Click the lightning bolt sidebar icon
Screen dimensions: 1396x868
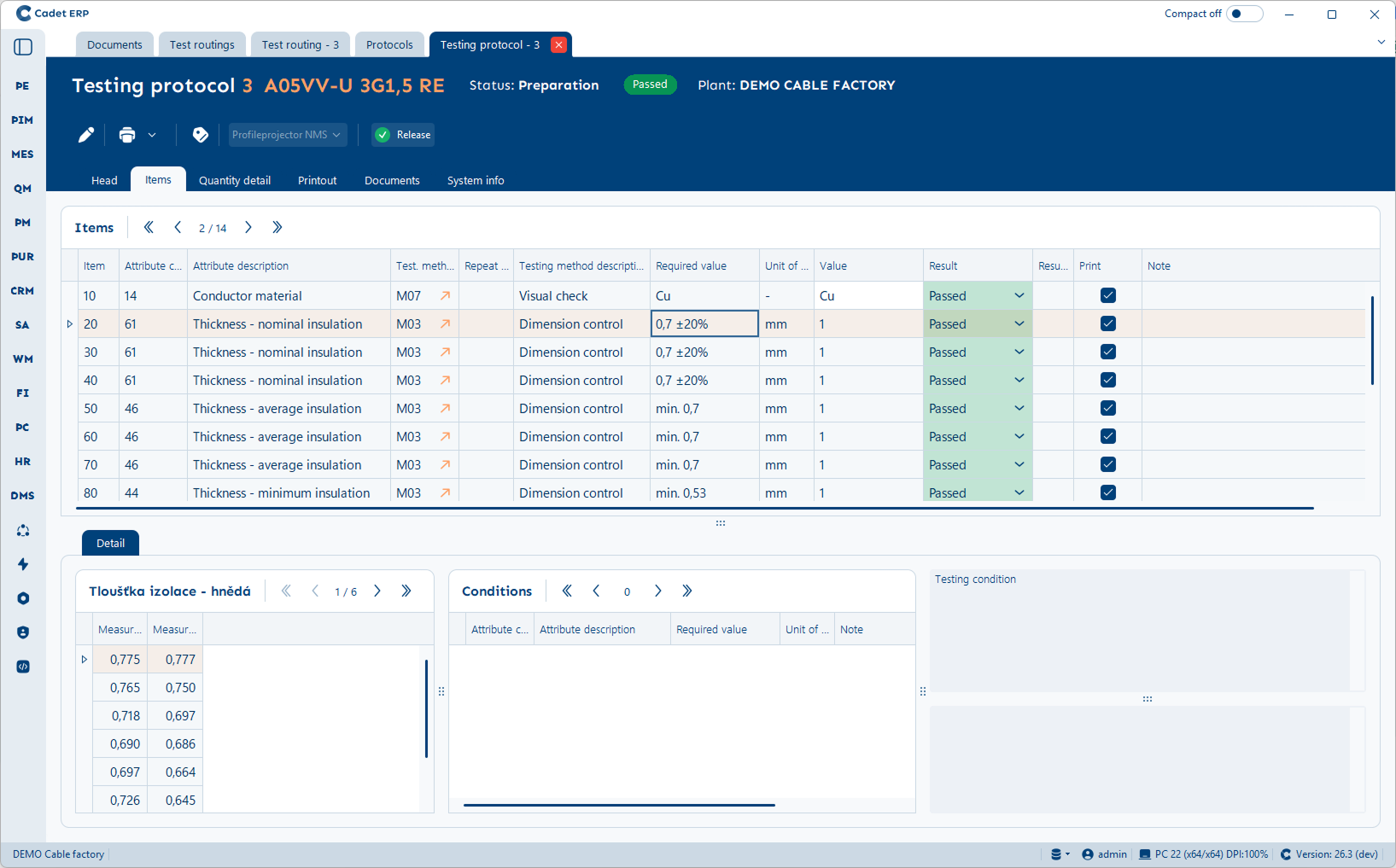pyautogui.click(x=23, y=564)
